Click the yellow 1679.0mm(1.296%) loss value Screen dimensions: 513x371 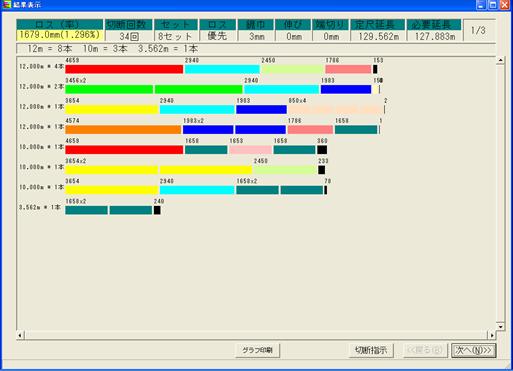click(60, 35)
